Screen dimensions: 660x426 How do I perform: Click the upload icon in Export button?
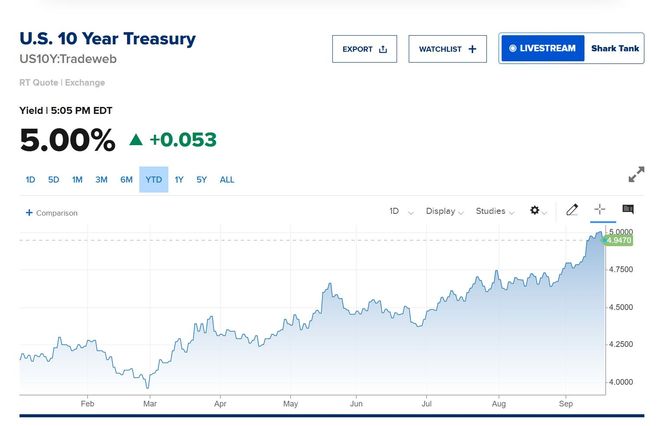click(383, 49)
